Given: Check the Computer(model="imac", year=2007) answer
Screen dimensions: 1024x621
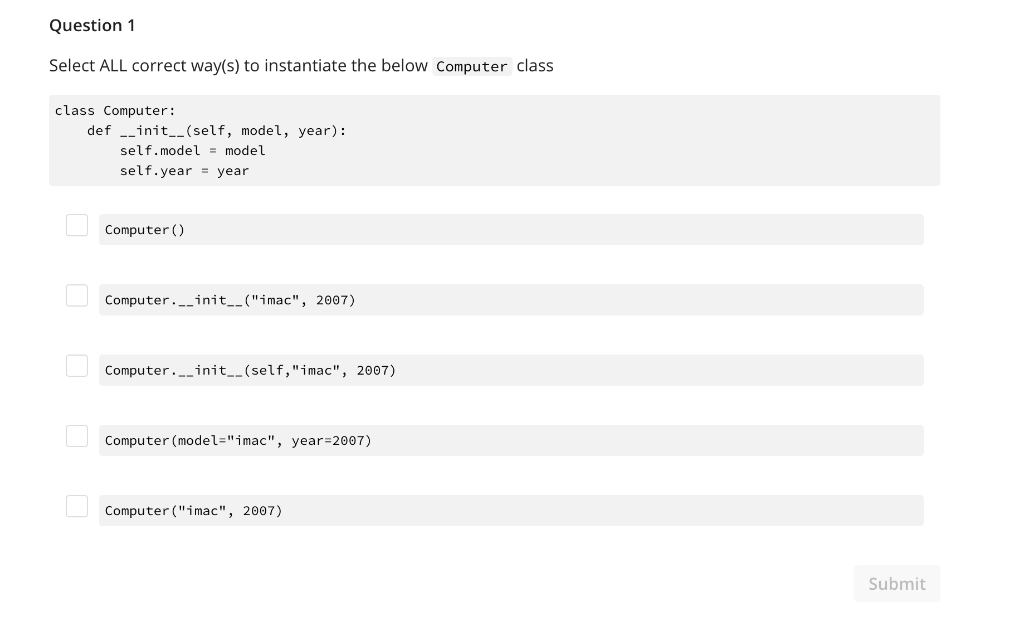Looking at the screenshot, I should point(77,435).
